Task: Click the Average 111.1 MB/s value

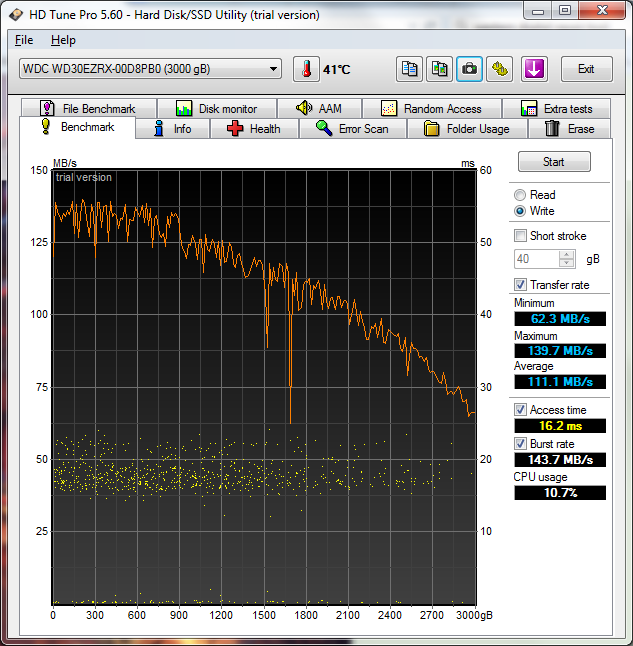Action: (x=560, y=382)
